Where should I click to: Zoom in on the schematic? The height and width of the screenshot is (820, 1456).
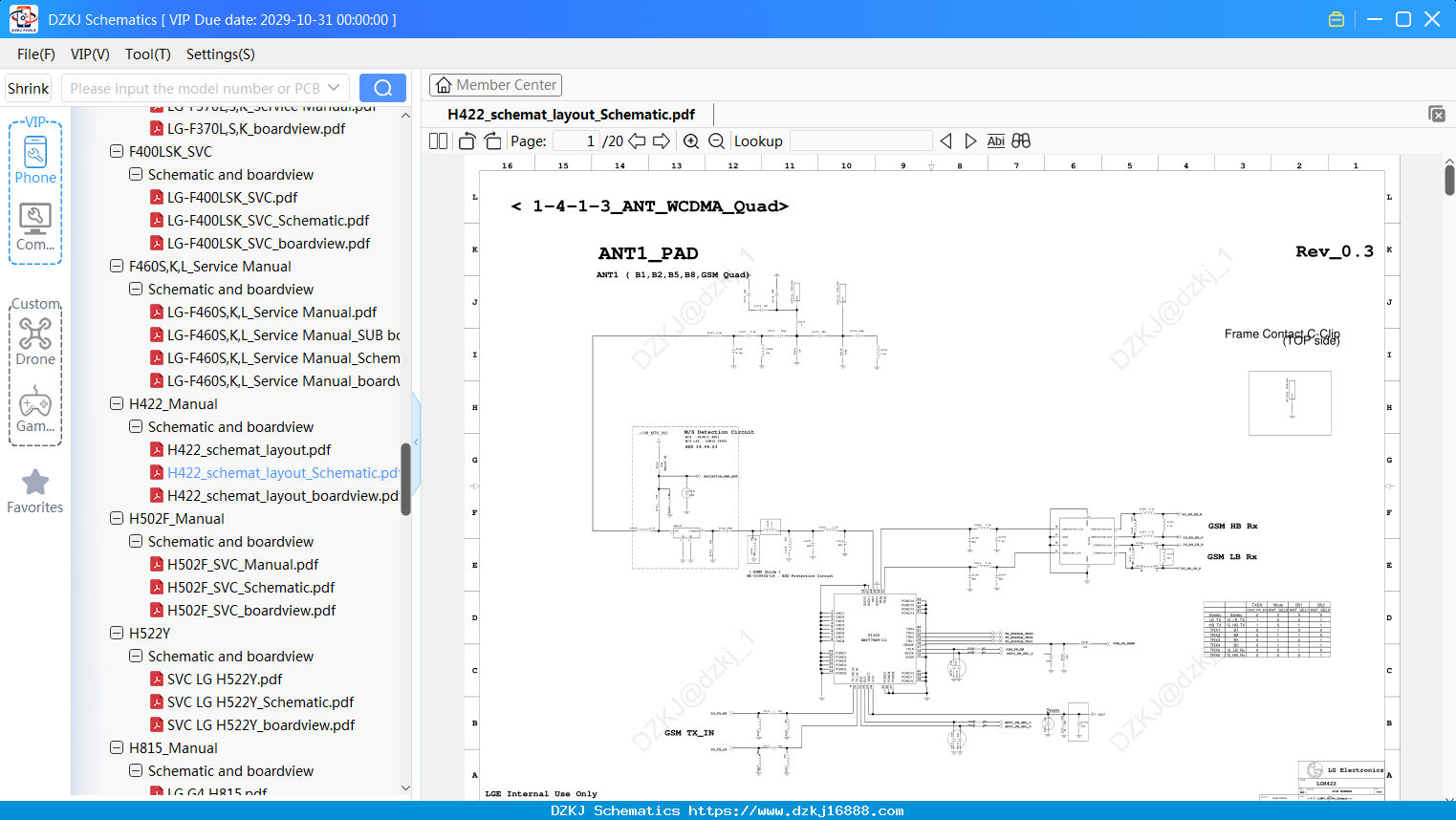tap(691, 141)
